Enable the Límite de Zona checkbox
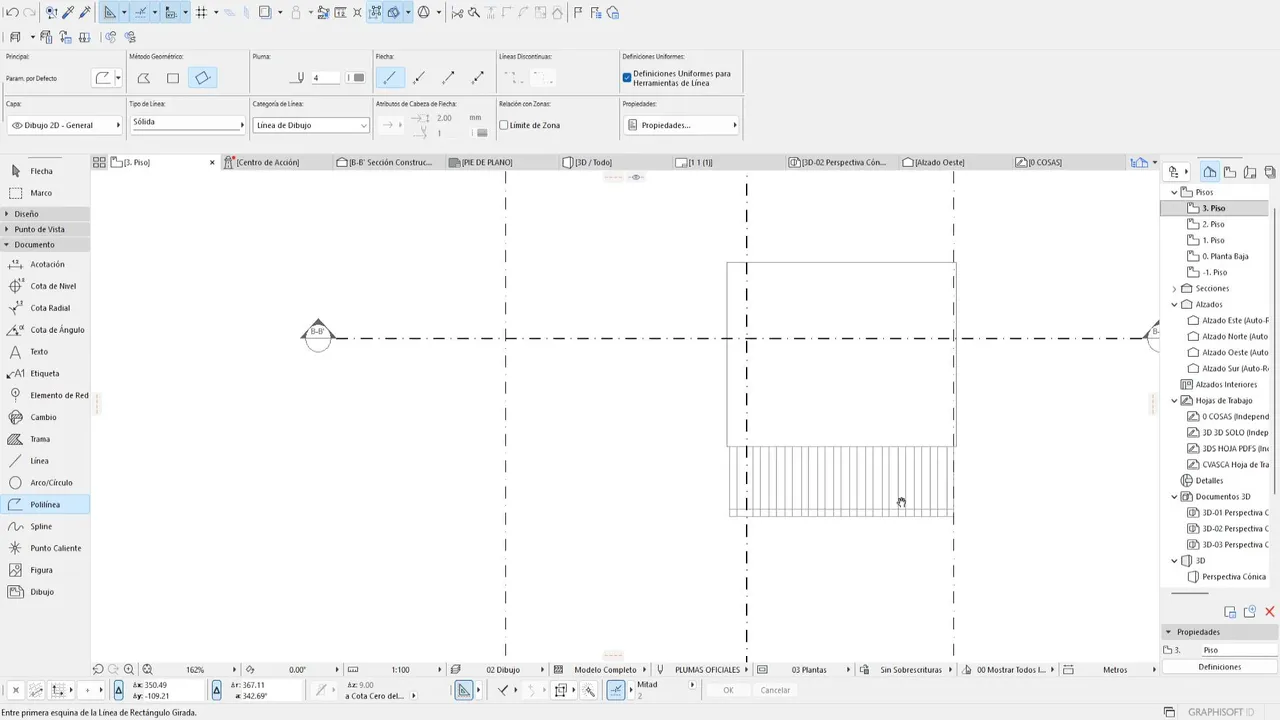The image size is (1280, 720). point(504,125)
